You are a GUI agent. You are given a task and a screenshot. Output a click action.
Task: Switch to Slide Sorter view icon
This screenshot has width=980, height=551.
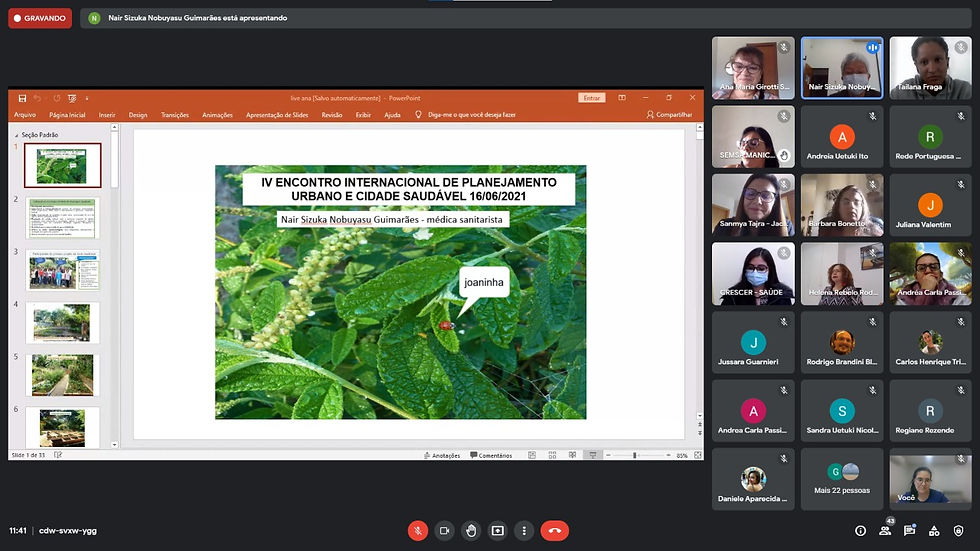pos(552,455)
